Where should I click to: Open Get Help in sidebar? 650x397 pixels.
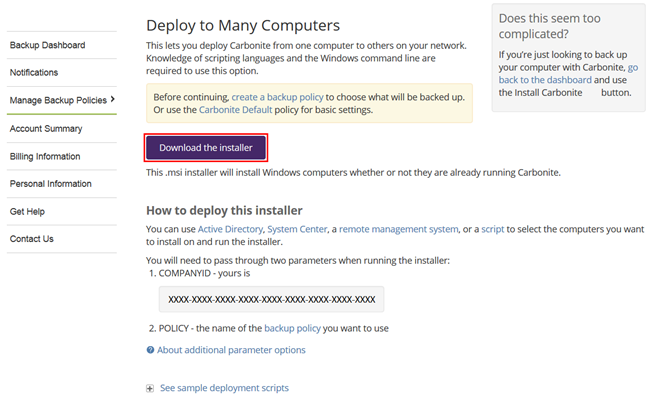[x=27, y=212]
